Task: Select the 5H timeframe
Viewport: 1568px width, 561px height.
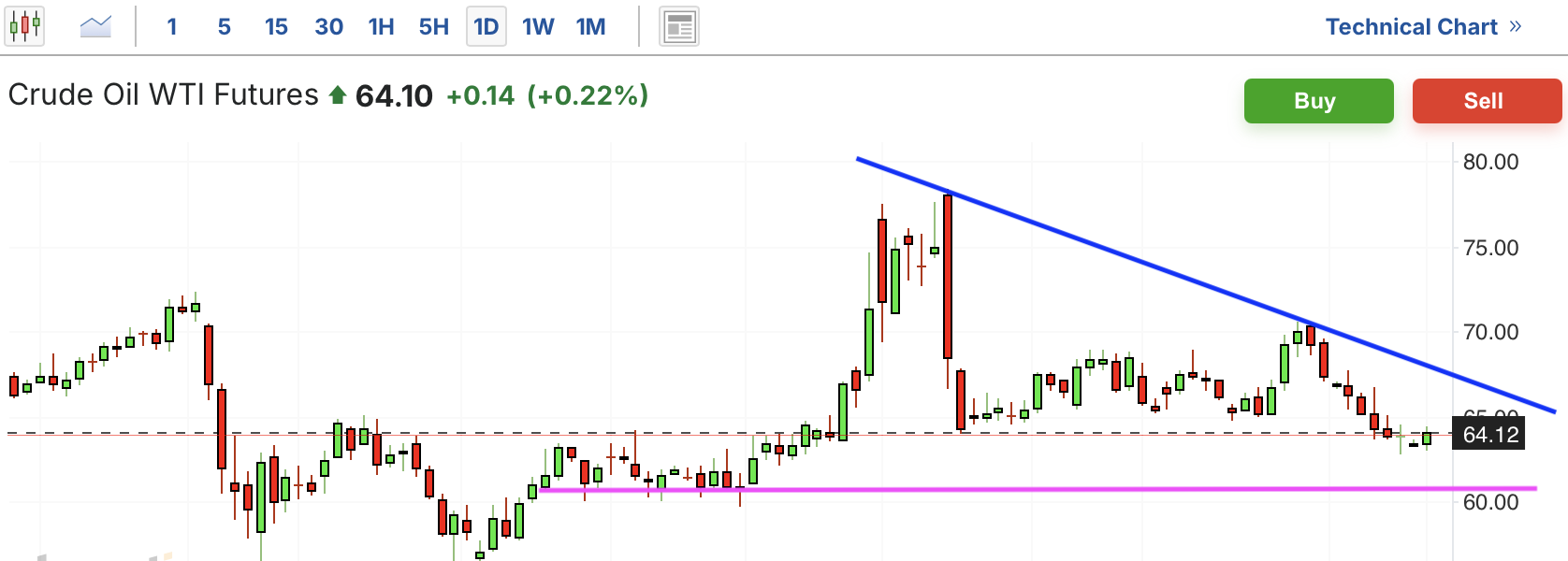Action: coord(433,26)
